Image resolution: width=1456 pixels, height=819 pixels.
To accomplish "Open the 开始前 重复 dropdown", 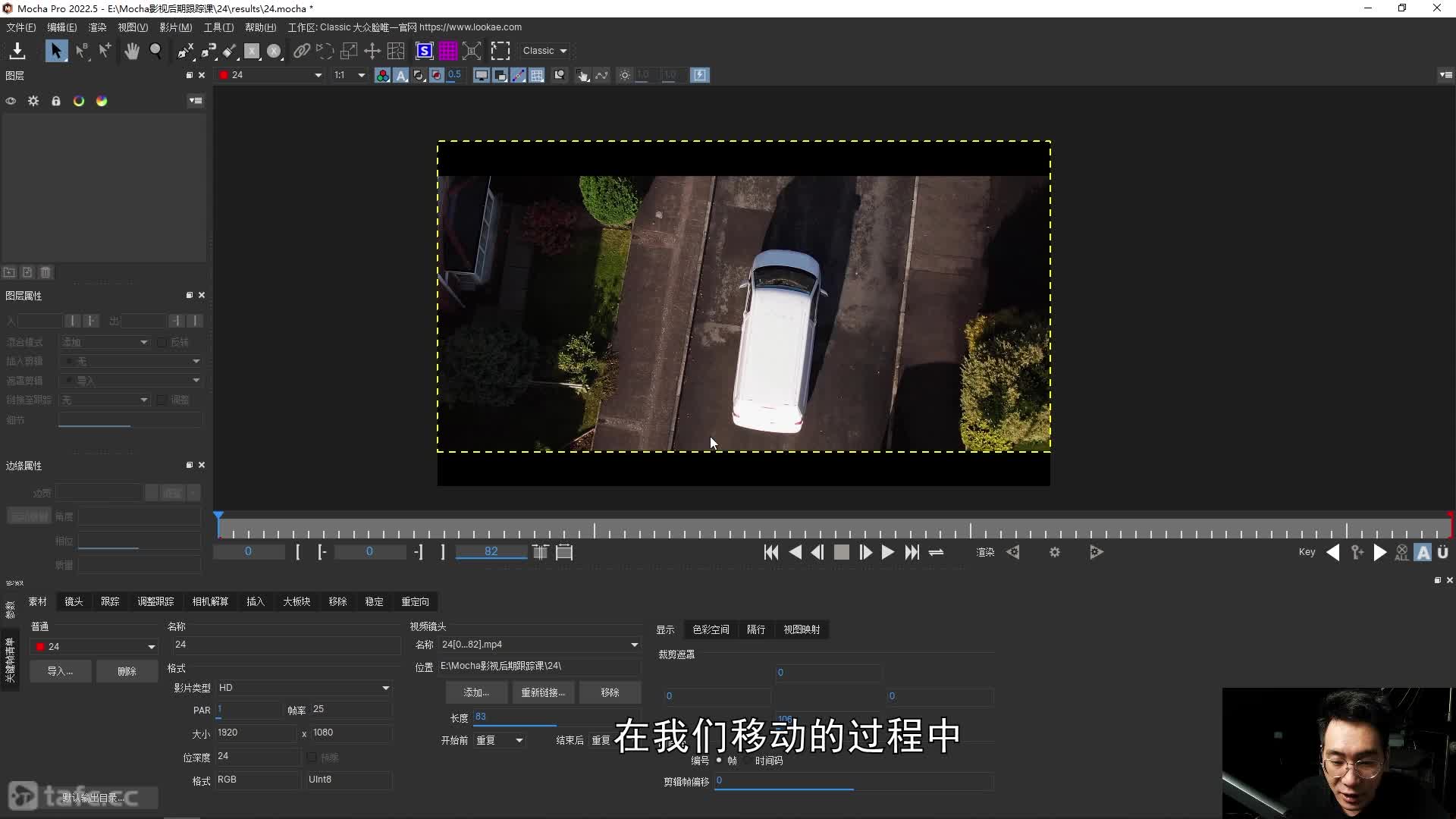I will point(500,740).
